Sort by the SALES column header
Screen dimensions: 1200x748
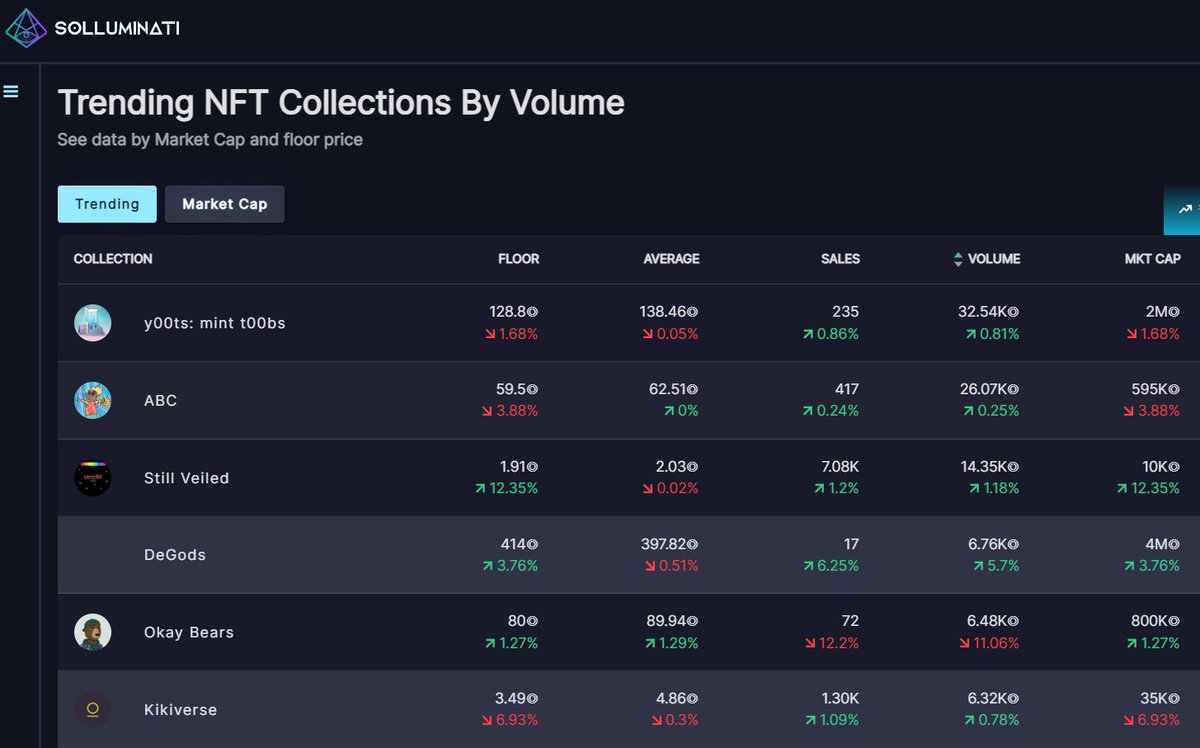click(x=840, y=259)
